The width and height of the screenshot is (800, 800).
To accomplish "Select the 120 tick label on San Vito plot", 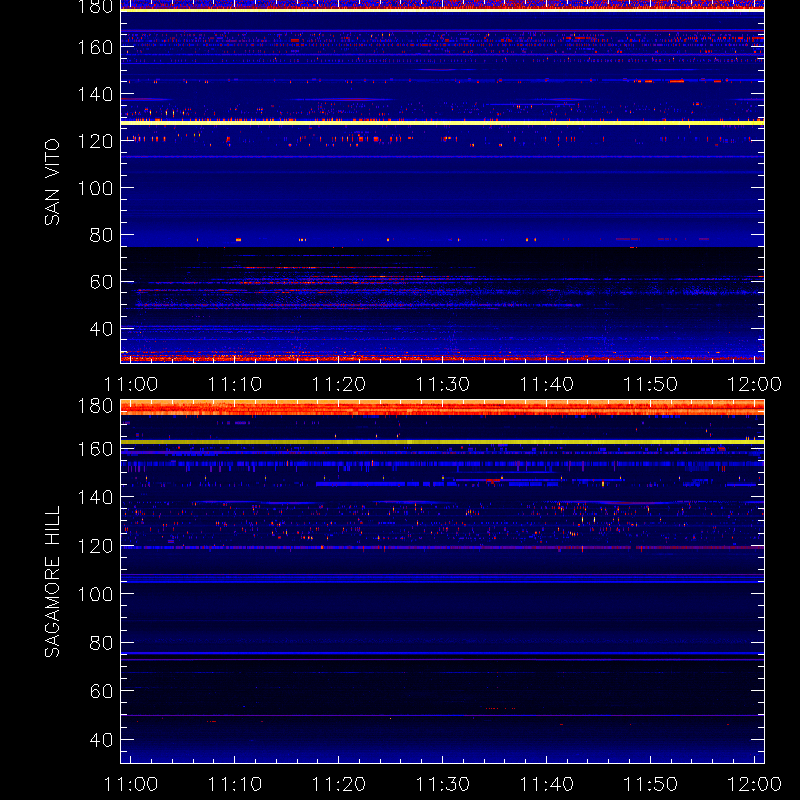I will point(95,141).
